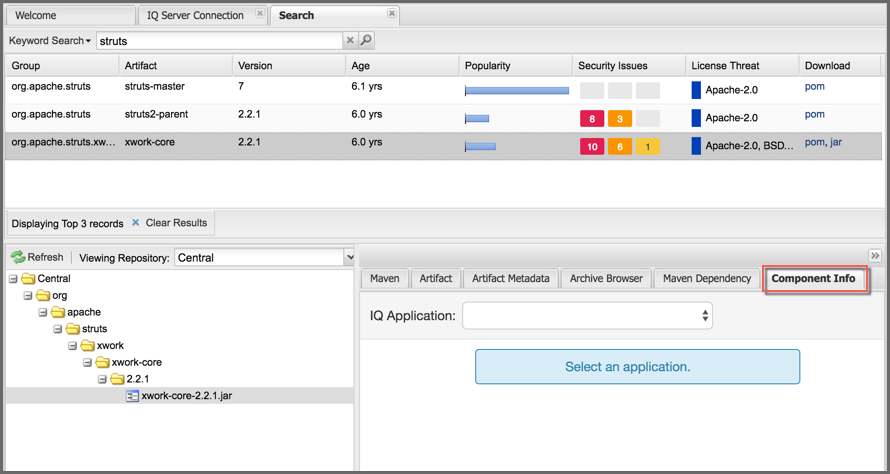
Task: Download jar for xwork-core
Action: [x=836, y=142]
